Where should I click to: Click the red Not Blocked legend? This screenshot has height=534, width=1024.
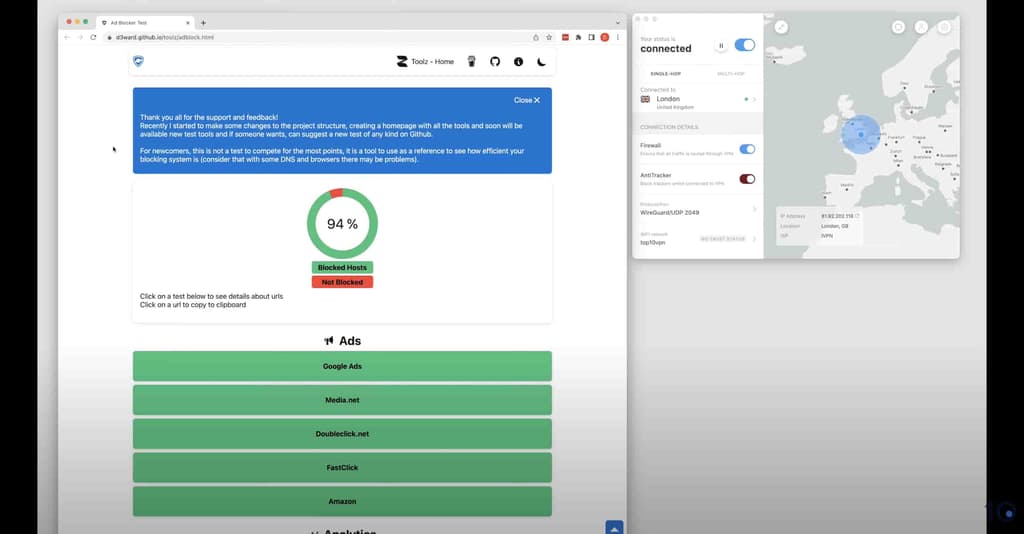[342, 282]
